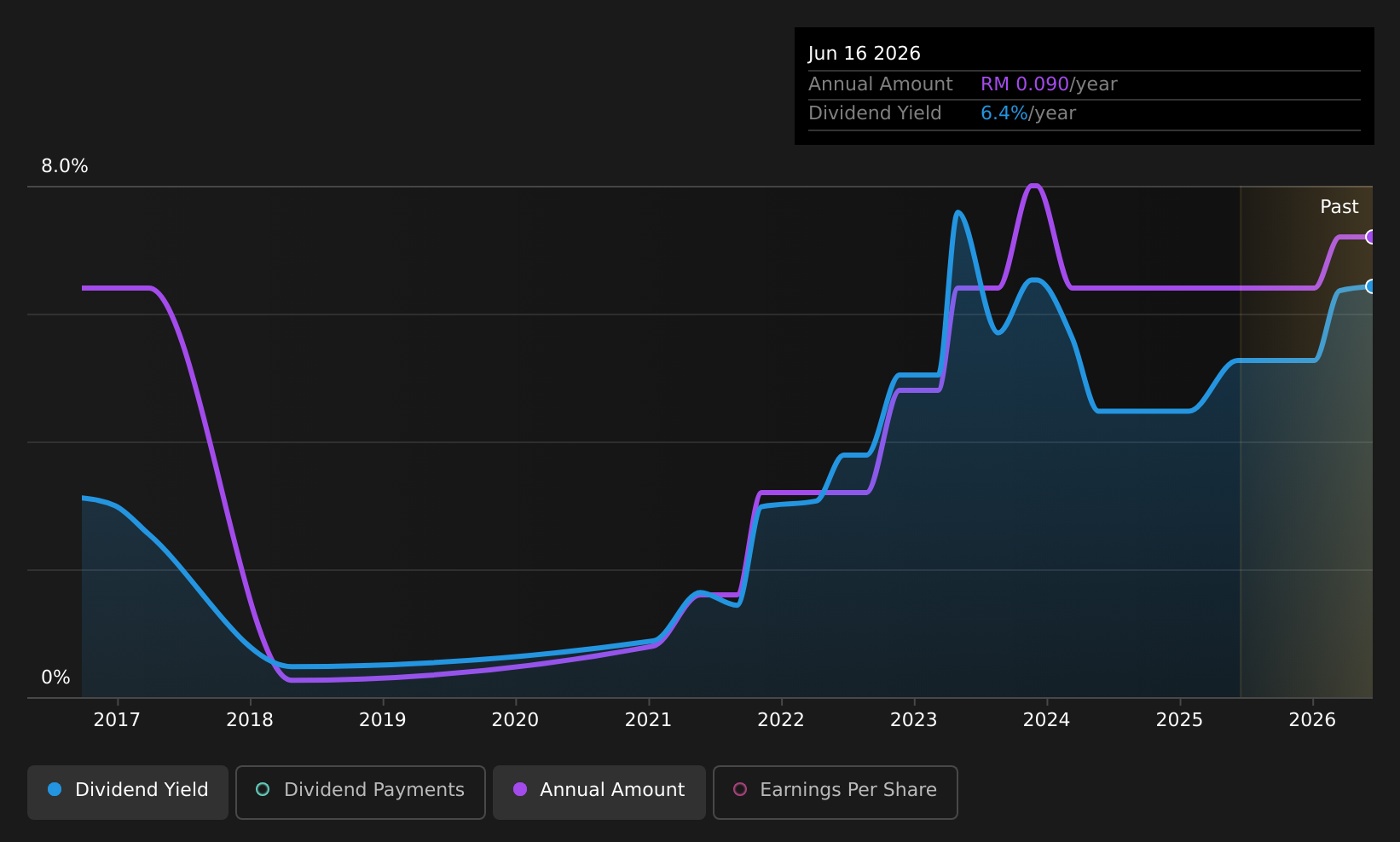Click the 2024 x-axis label
The height and width of the screenshot is (842, 1400).
pyautogui.click(x=1047, y=720)
